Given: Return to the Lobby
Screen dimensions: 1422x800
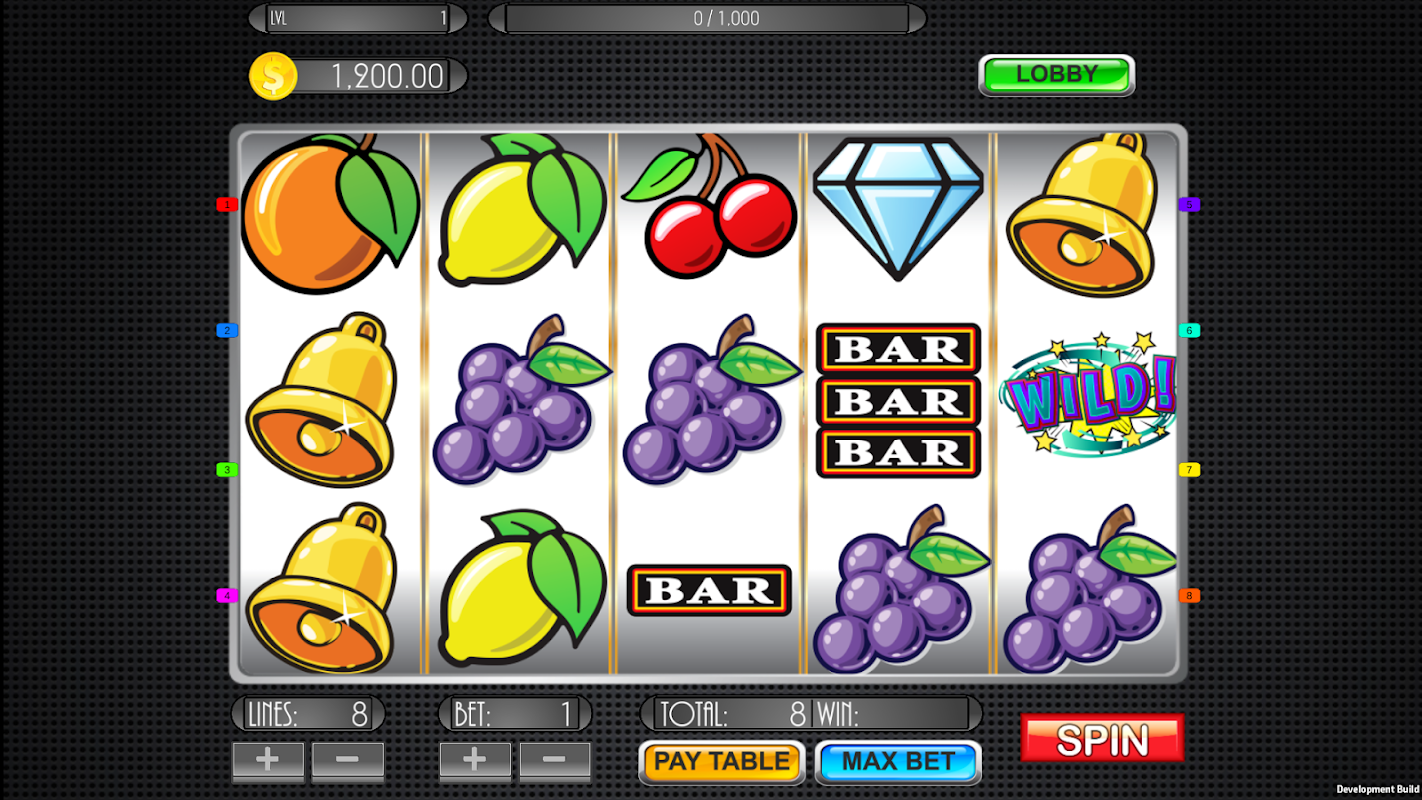Looking at the screenshot, I should (x=1057, y=75).
